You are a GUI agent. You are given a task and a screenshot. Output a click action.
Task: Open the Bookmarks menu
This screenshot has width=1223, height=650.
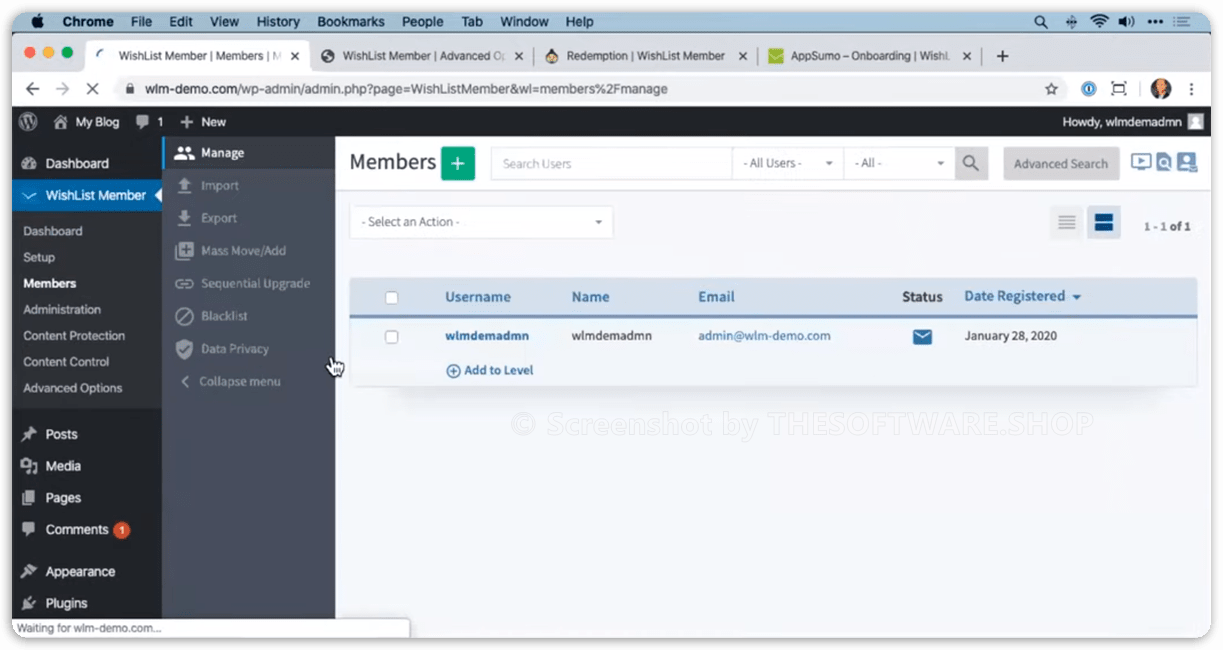pos(353,22)
